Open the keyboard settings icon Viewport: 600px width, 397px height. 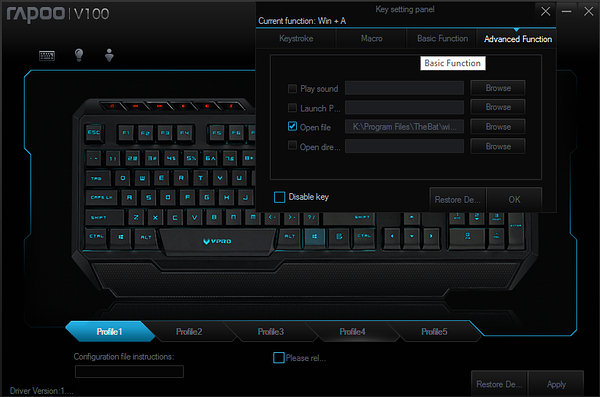click(x=47, y=56)
